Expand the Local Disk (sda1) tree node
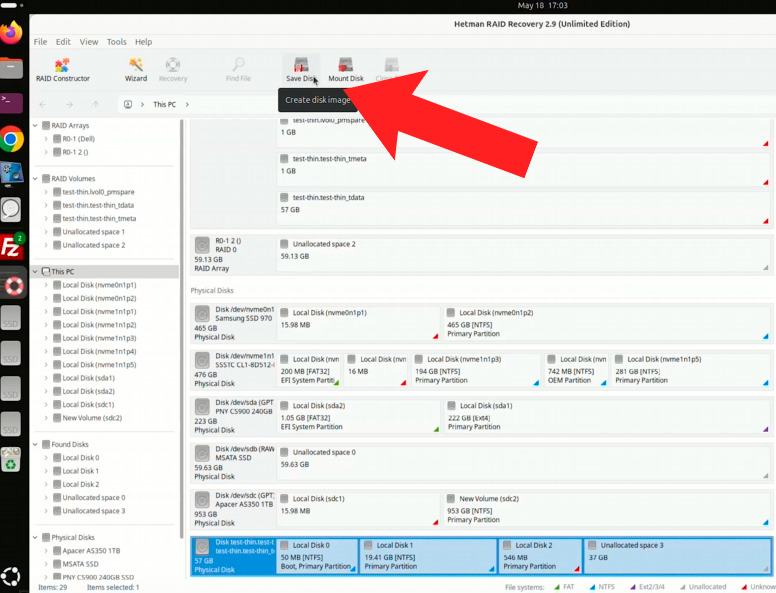This screenshot has height=593, width=776. pyautogui.click(x=46, y=378)
